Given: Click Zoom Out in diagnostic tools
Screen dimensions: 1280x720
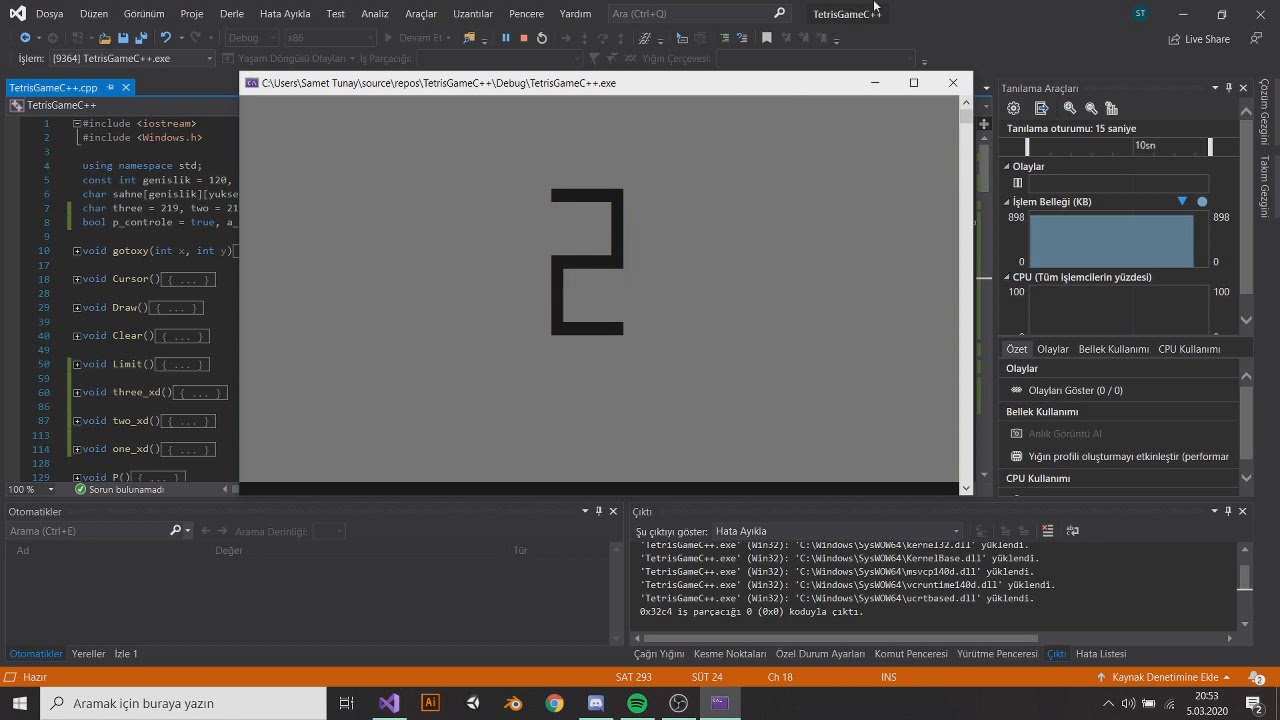Looking at the screenshot, I should click(x=1091, y=108).
